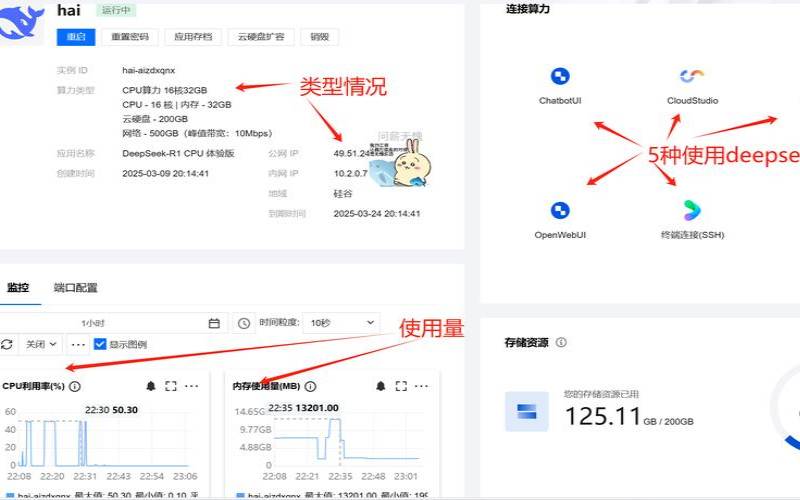The image size is (800, 500).
Task: Click the 应用存档 button
Action: tap(193, 37)
